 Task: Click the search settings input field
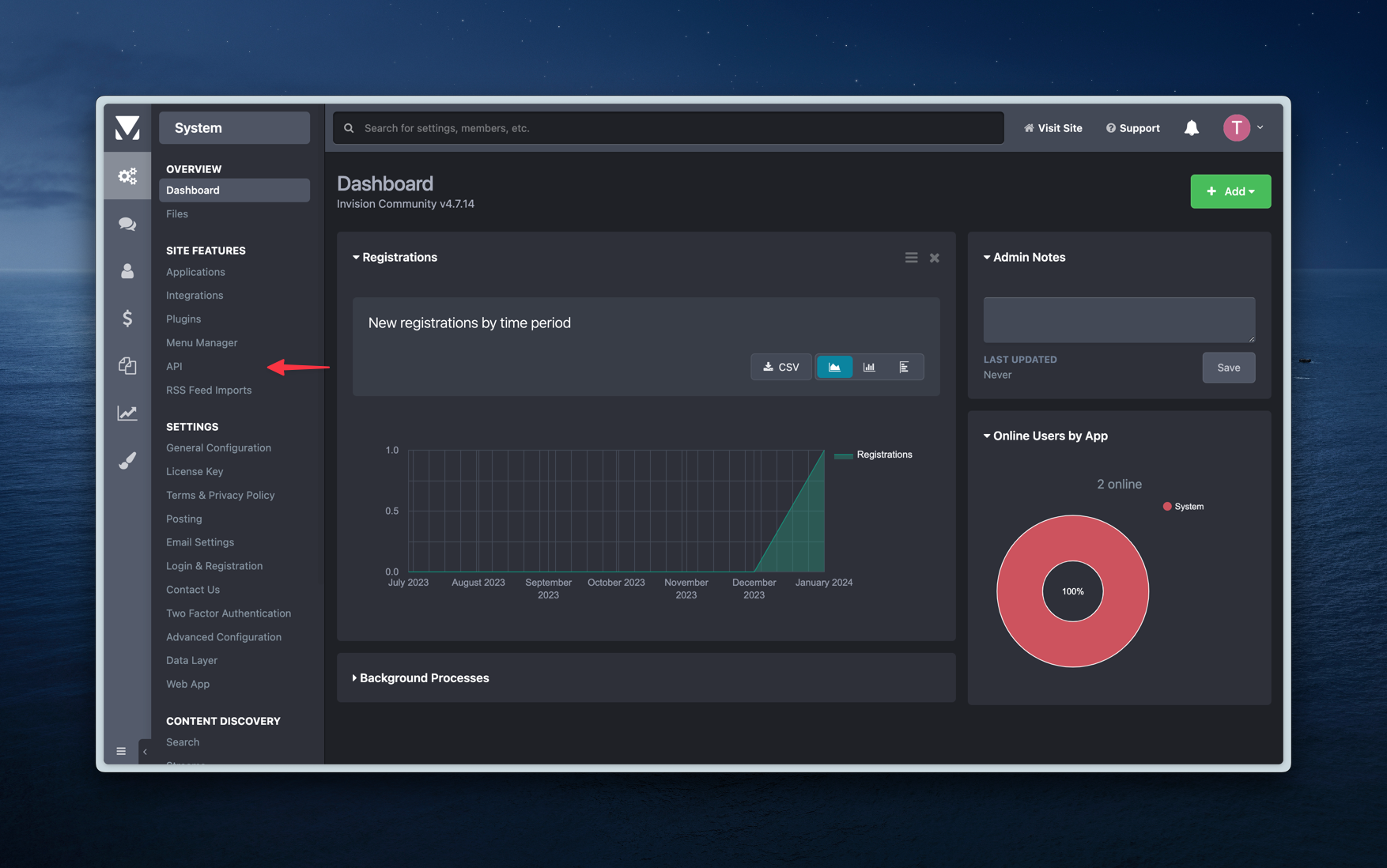[x=668, y=127]
